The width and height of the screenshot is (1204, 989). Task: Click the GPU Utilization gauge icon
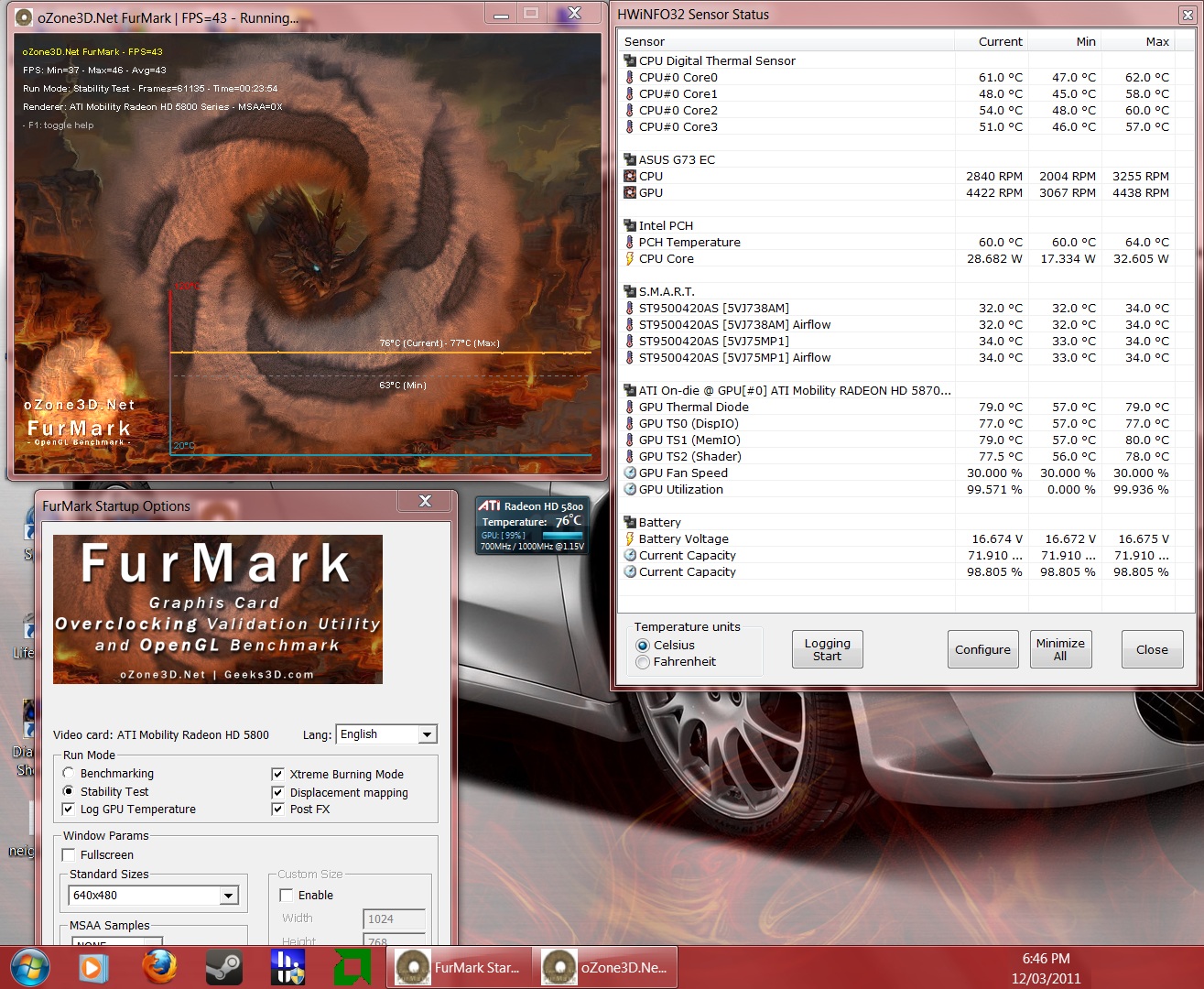(629, 489)
